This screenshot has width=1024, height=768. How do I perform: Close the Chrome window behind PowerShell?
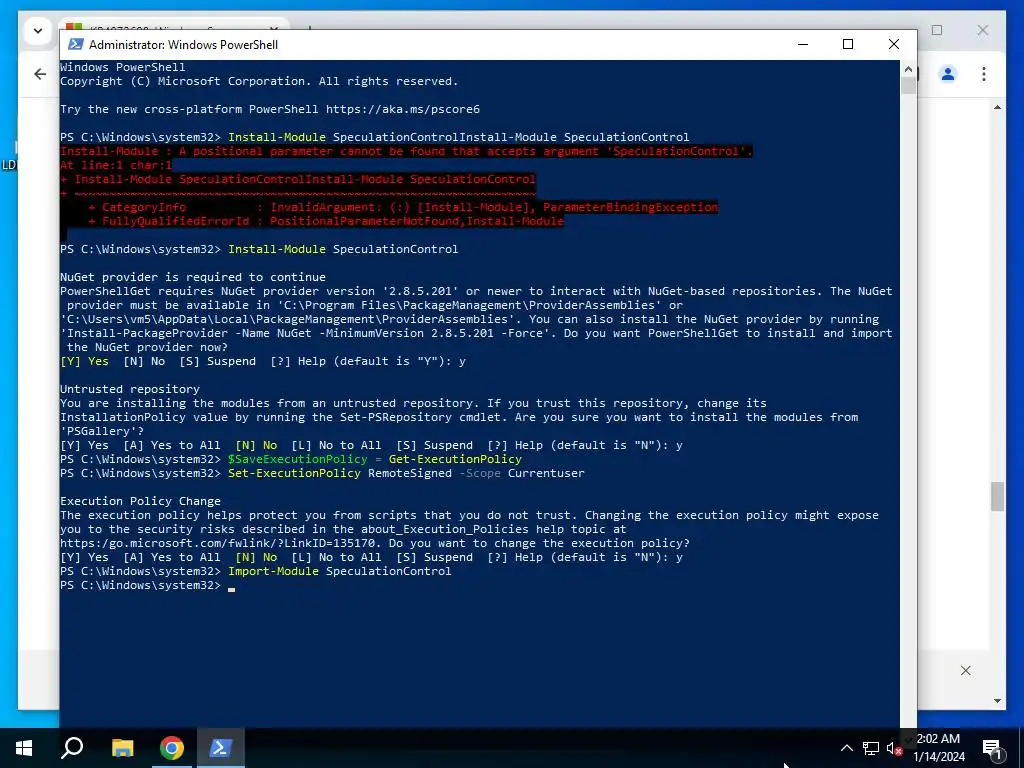point(983,30)
